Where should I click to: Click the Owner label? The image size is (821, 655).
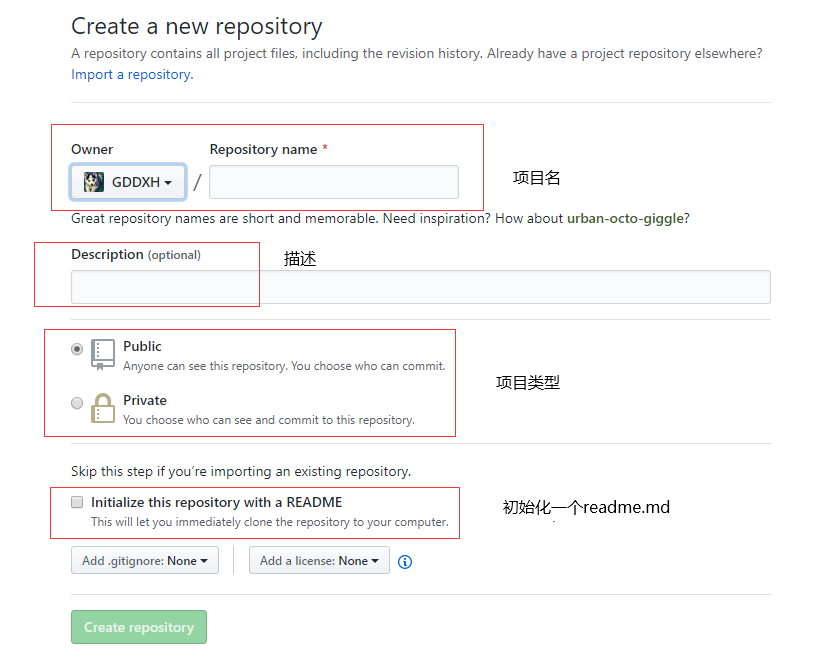91,148
